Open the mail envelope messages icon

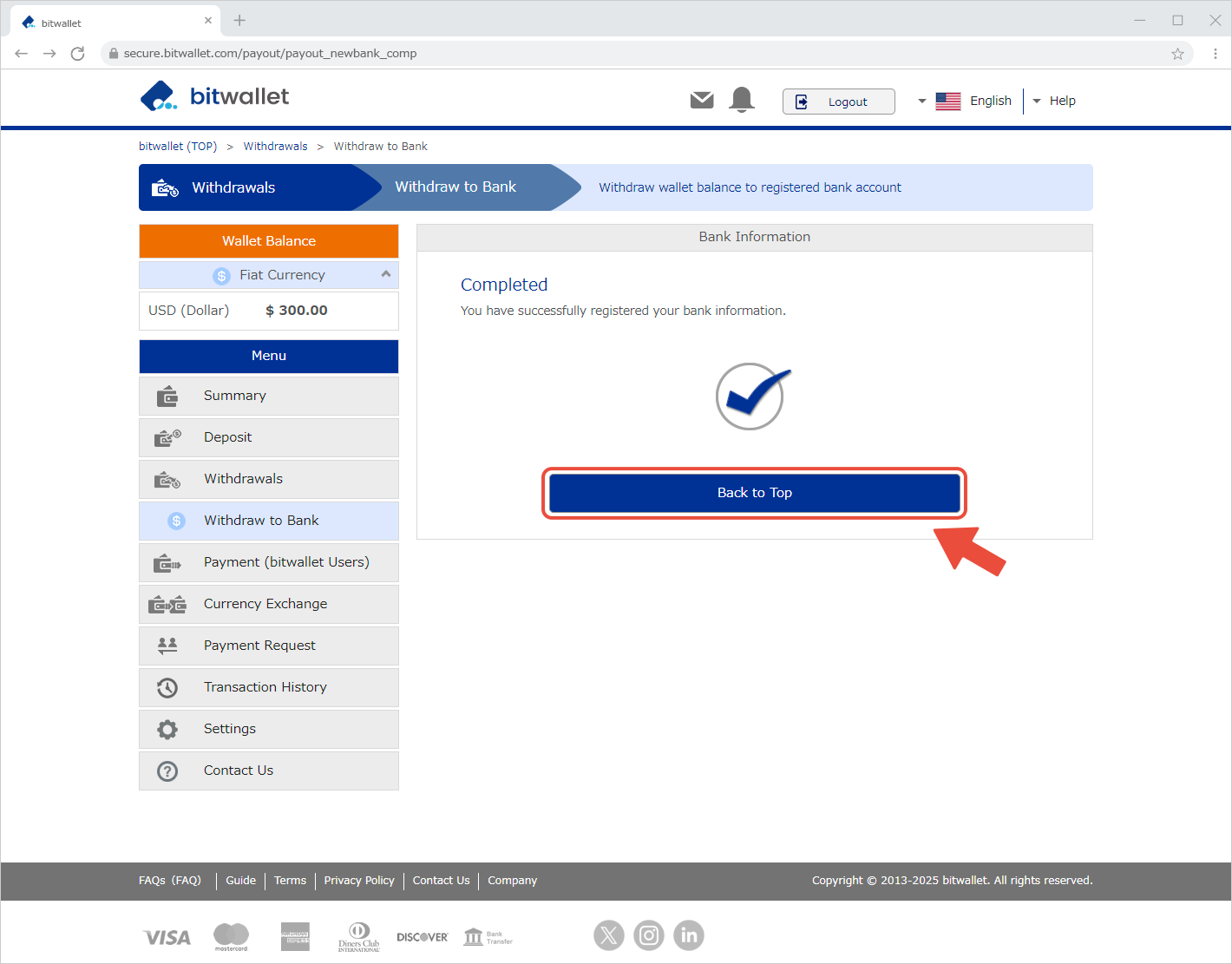tap(701, 101)
